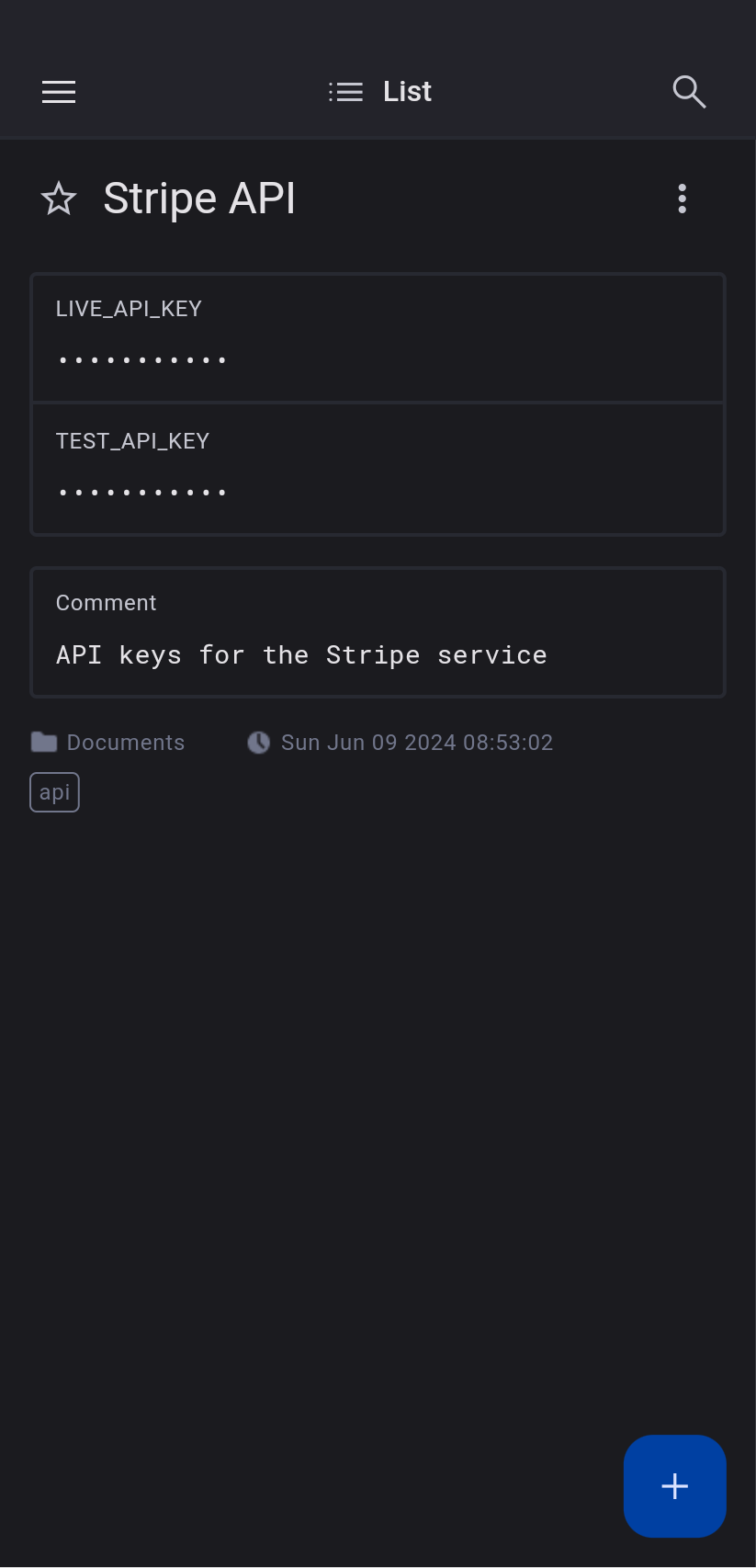Viewport: 756px width, 1568px height.
Task: Open search with the magnifier icon
Action: [689, 92]
